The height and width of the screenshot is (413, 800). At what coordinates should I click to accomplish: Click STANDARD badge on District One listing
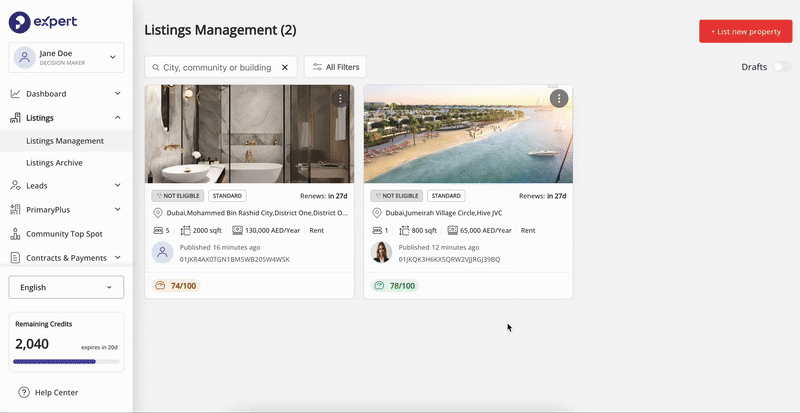coord(227,196)
